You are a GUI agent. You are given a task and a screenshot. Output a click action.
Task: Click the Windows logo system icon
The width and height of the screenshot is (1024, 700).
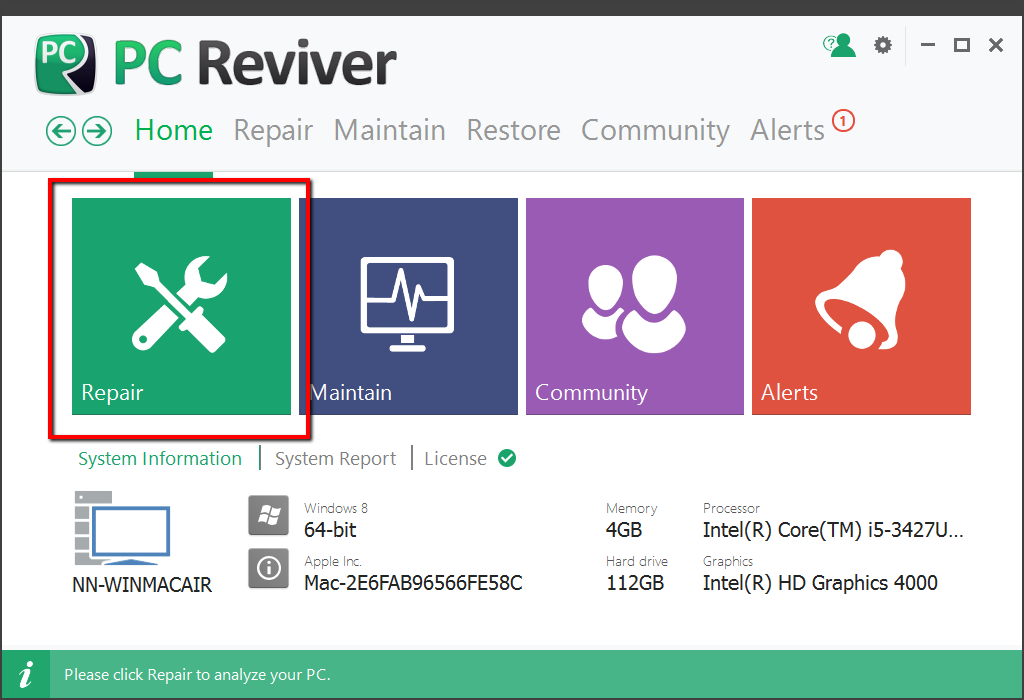tap(268, 516)
